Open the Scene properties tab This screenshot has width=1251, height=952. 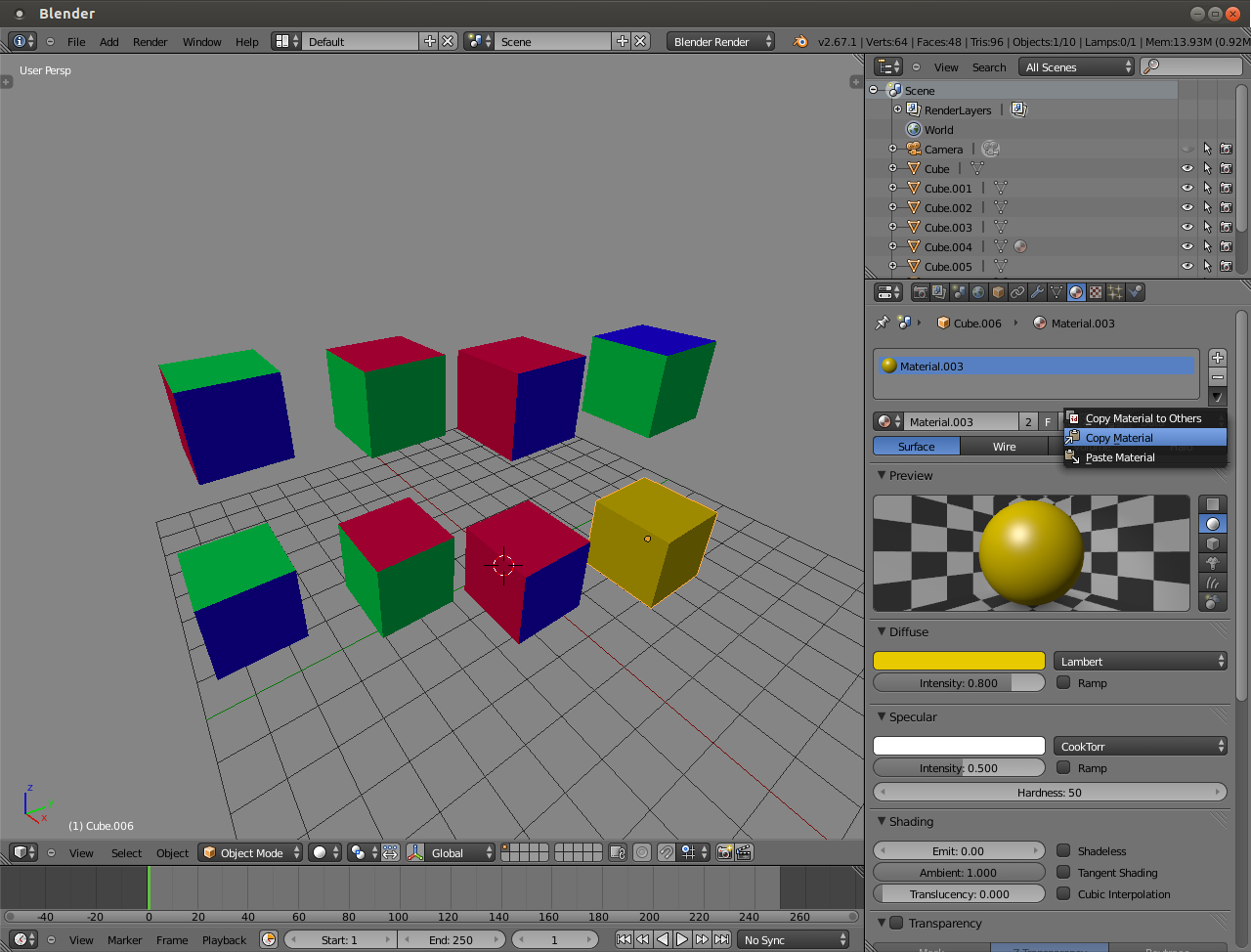pyautogui.click(x=959, y=292)
